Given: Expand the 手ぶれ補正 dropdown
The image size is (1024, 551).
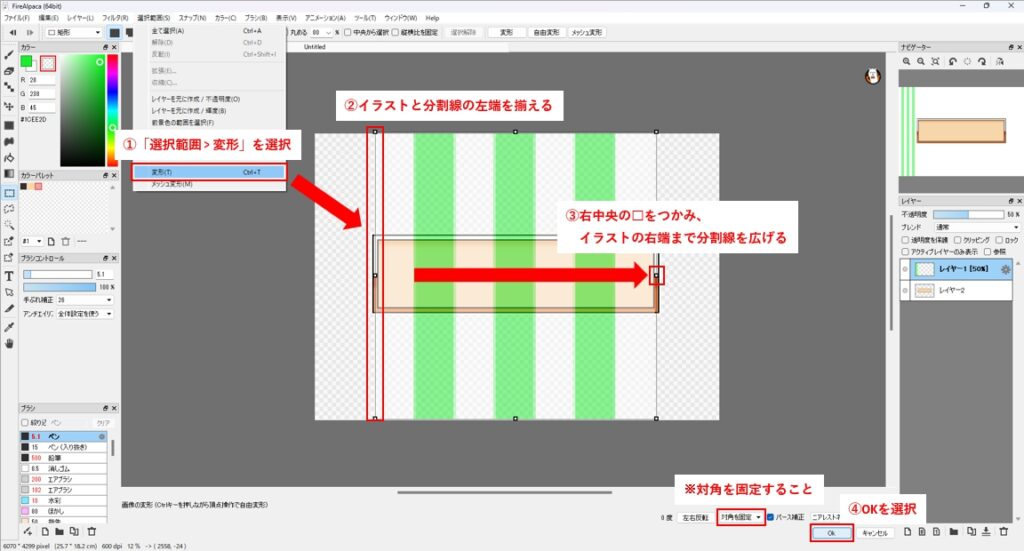Looking at the screenshot, I should (85, 299).
